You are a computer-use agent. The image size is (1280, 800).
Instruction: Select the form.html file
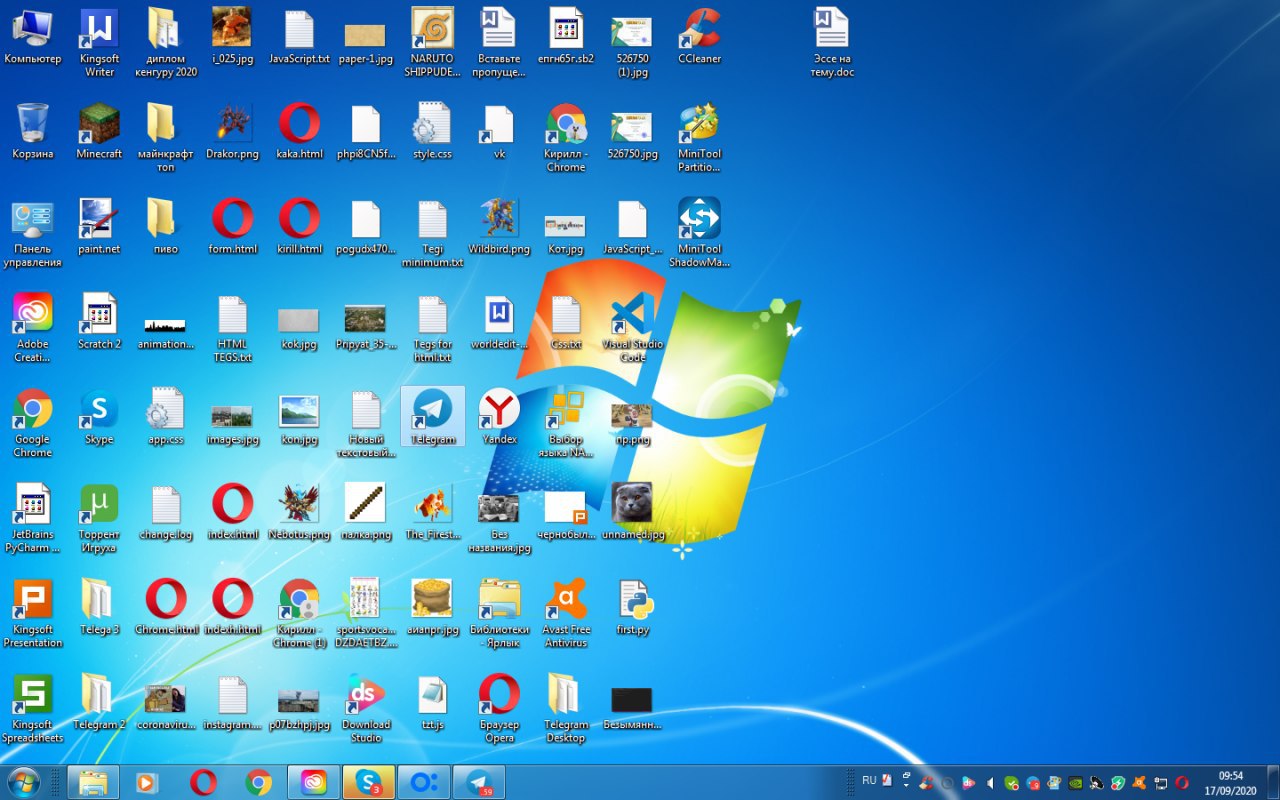point(232,226)
